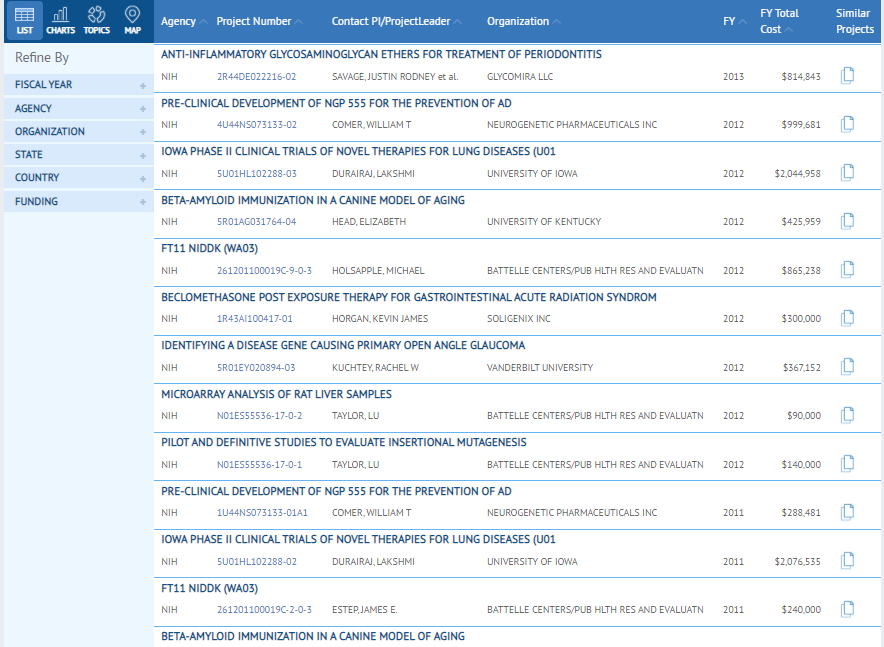Click organization University of Kentucky
The height and width of the screenshot is (647, 884).
pos(544,221)
